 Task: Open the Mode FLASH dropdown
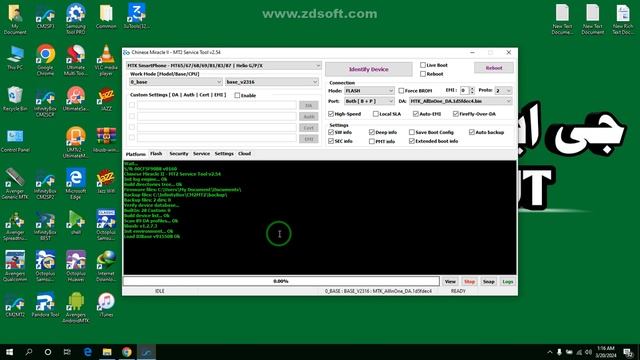tap(369, 91)
